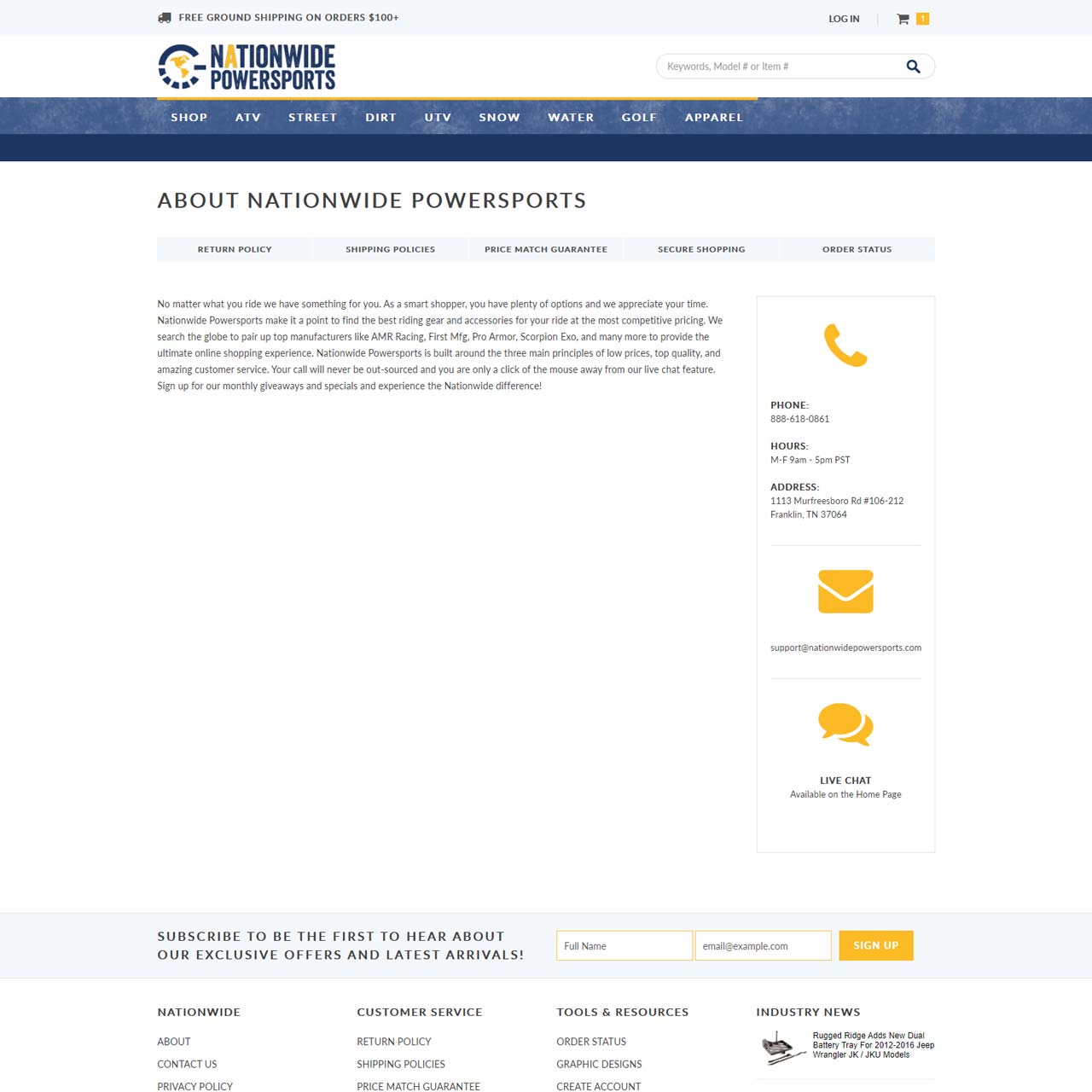
Task: Switch to the Order Status tab
Action: [857, 249]
